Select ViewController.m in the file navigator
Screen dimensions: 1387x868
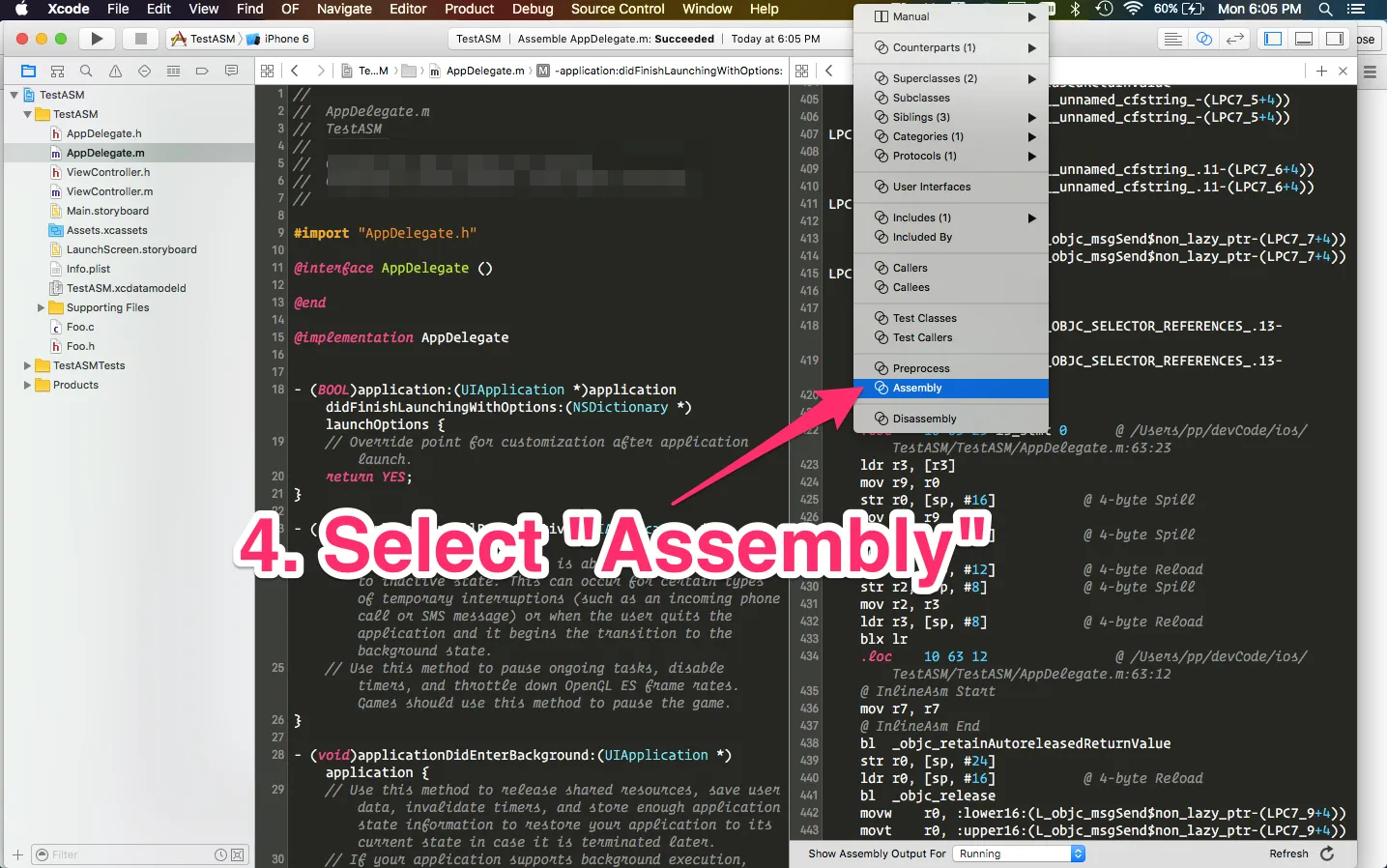click(109, 191)
